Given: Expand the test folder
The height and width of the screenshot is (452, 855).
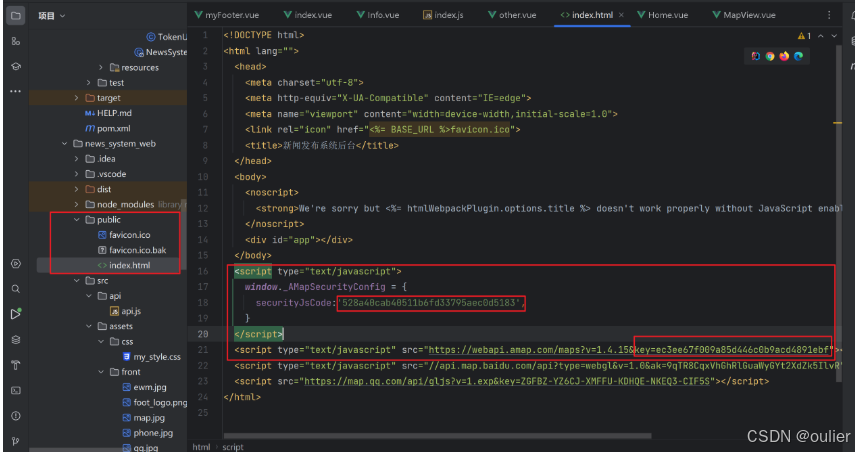Looking at the screenshot, I should tap(89, 83).
